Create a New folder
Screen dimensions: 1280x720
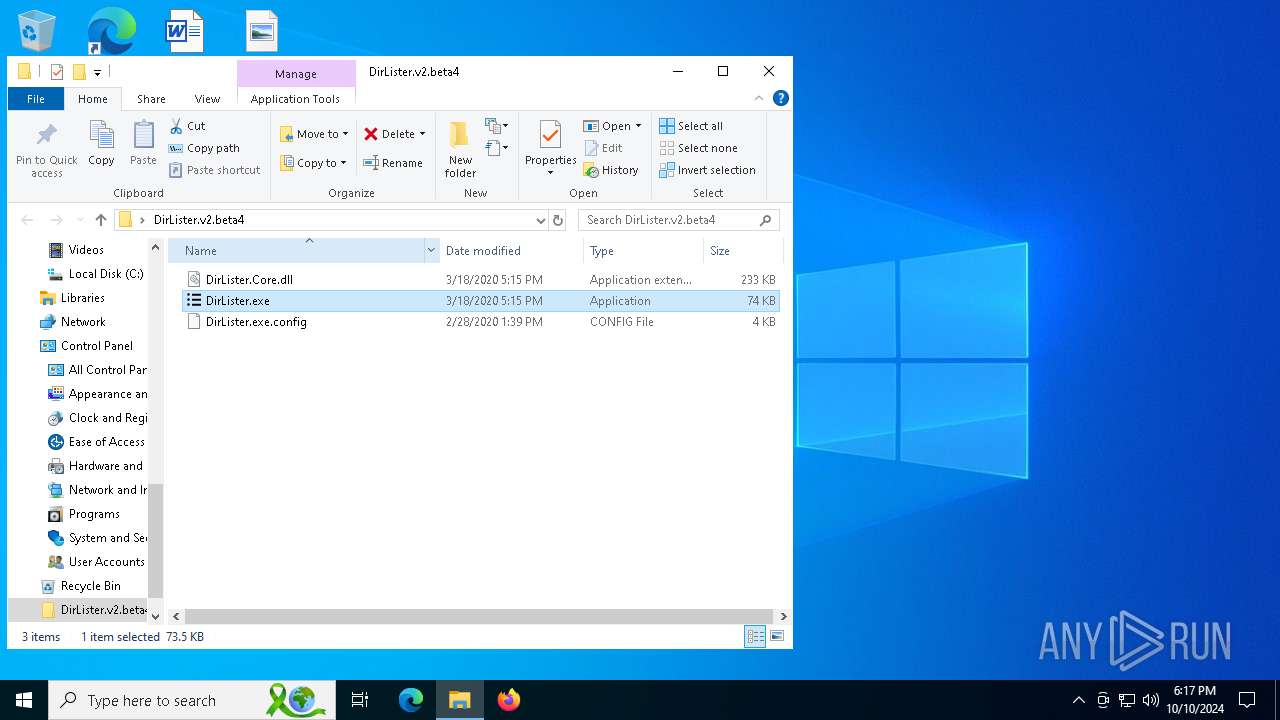460,150
